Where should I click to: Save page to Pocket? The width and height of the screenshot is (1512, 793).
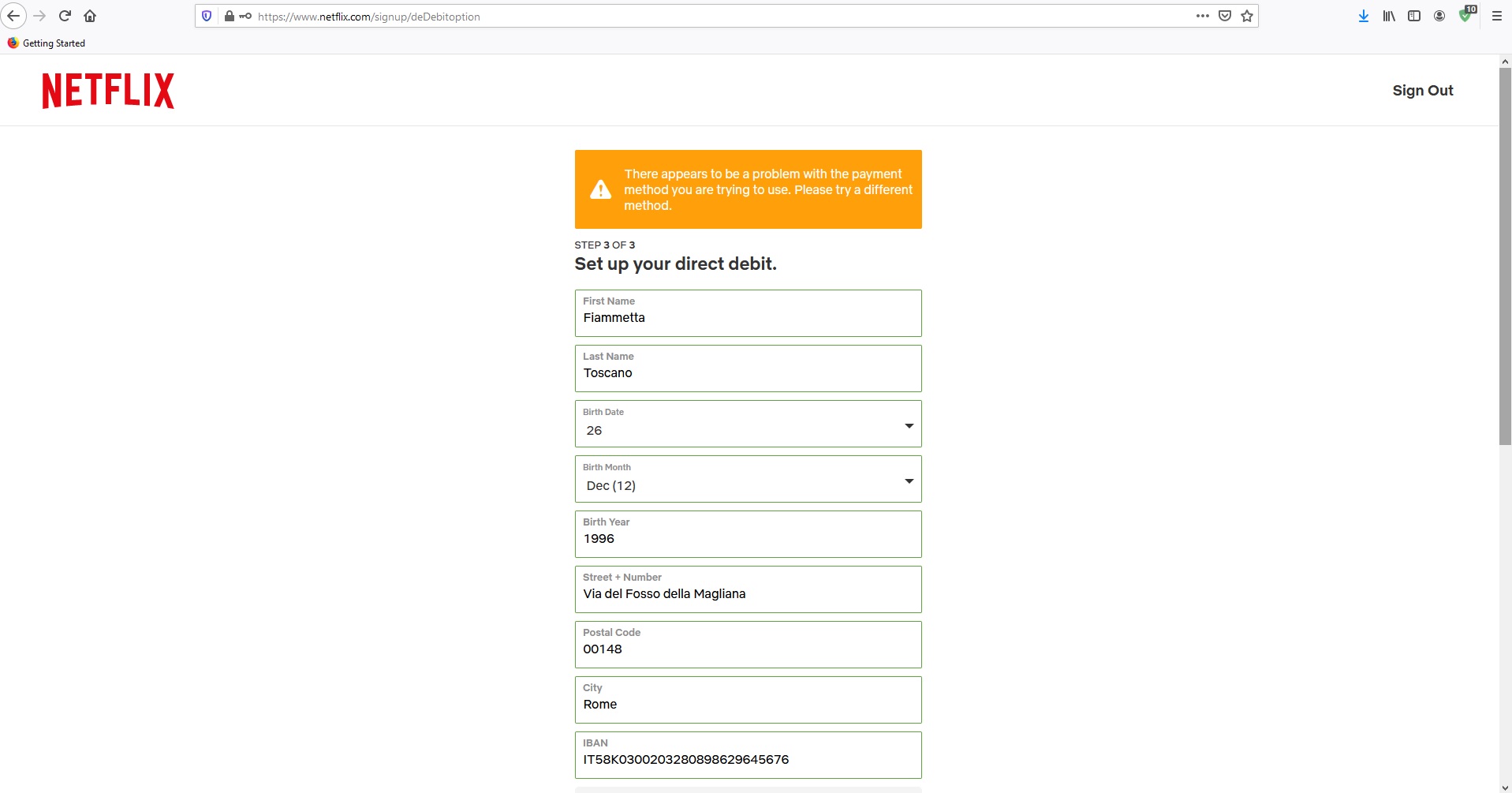tap(1225, 16)
